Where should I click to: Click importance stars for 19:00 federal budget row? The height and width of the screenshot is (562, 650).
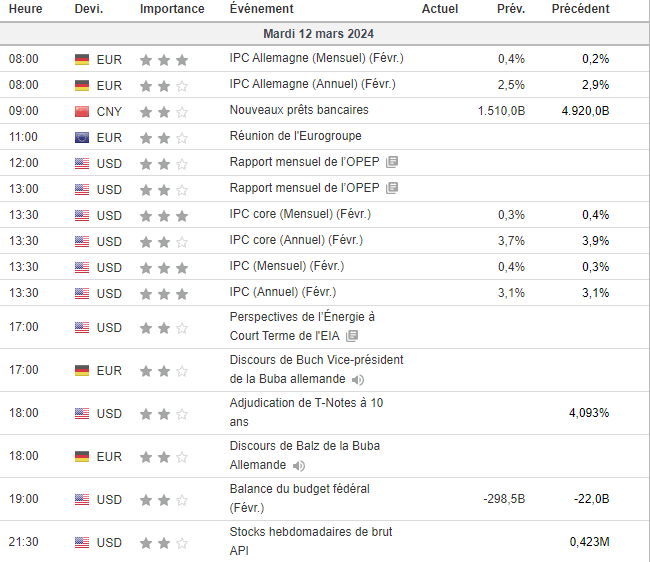pyautogui.click(x=164, y=500)
